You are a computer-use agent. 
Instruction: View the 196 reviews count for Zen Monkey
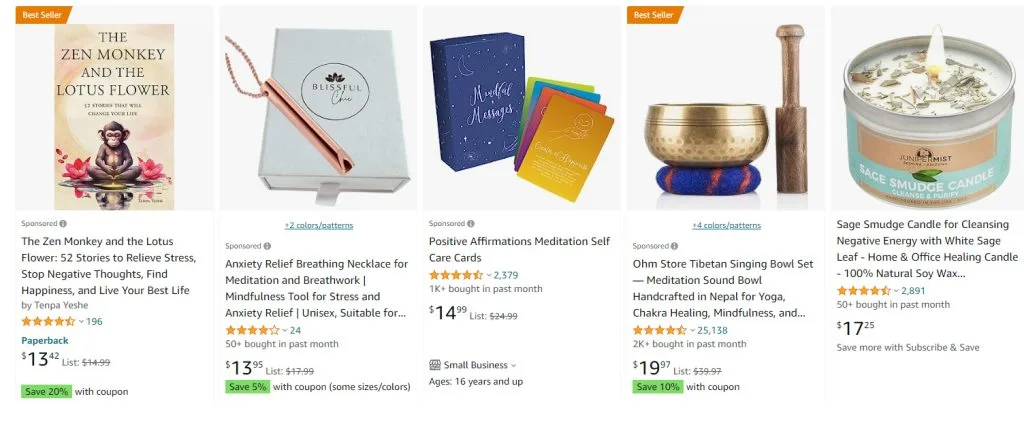(x=94, y=321)
